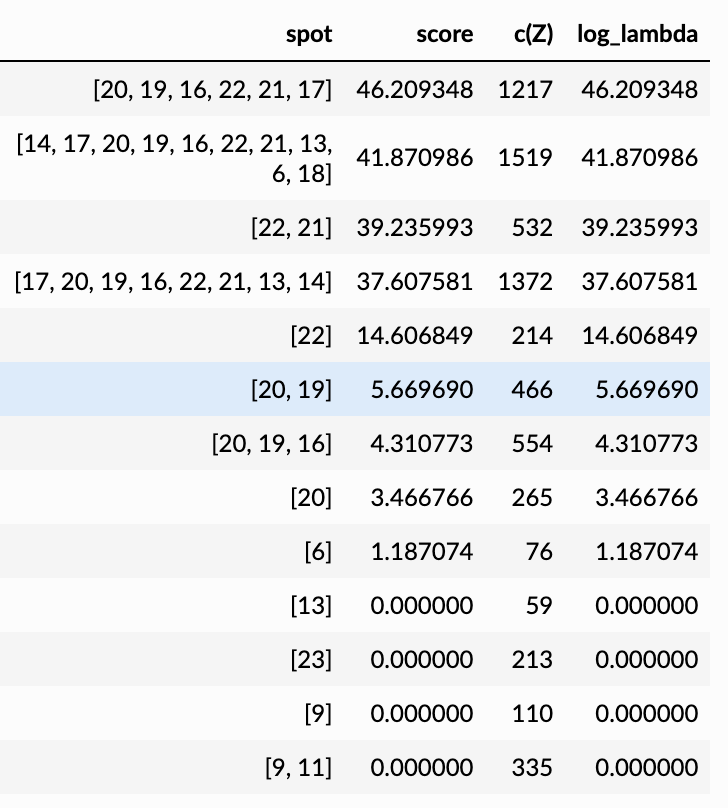The height and width of the screenshot is (808, 728).
Task: Click score value 46.209348
Action: 415,90
